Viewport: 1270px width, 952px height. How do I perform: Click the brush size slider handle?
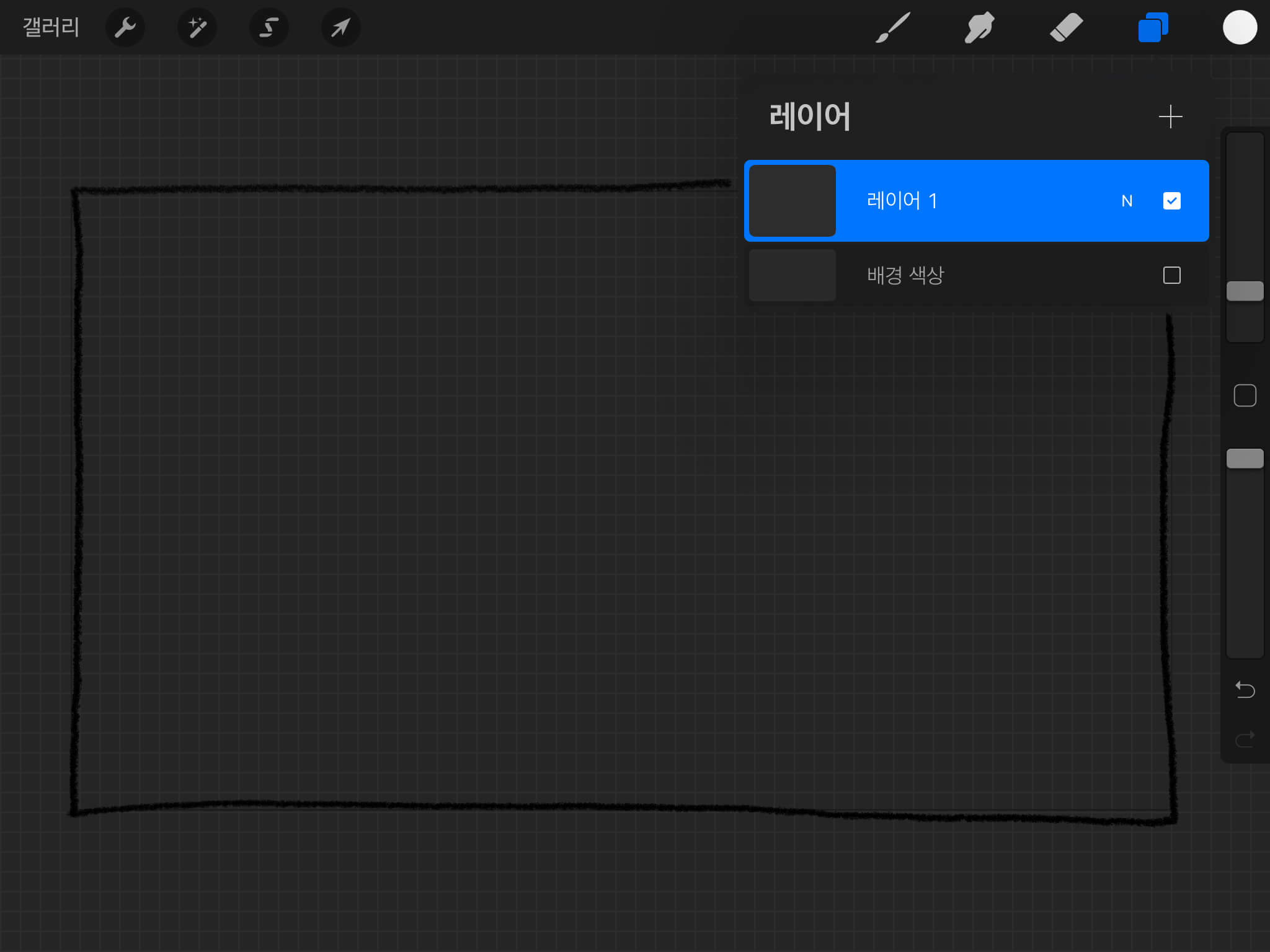pyautogui.click(x=1245, y=291)
